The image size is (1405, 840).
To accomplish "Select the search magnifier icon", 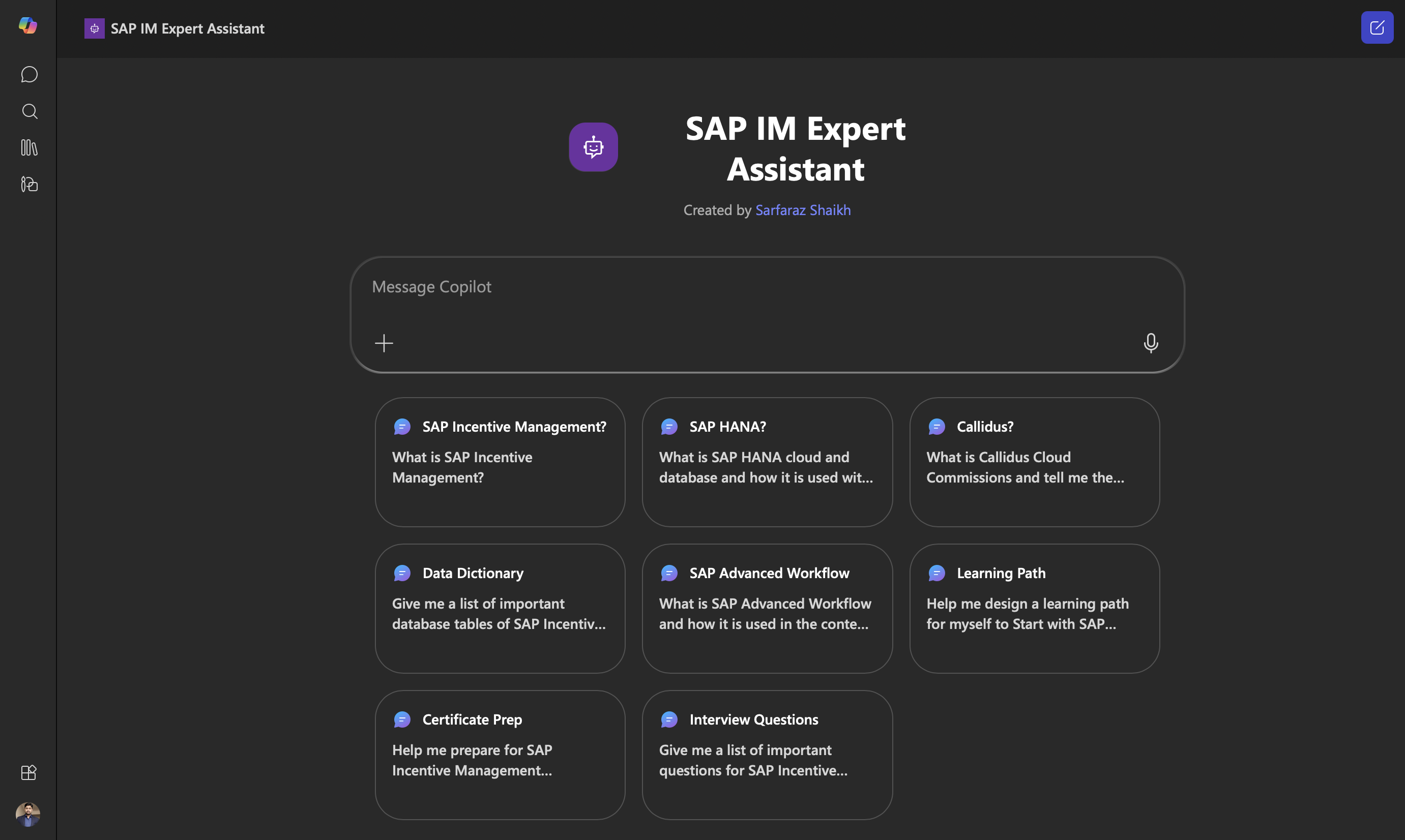I will point(30,111).
